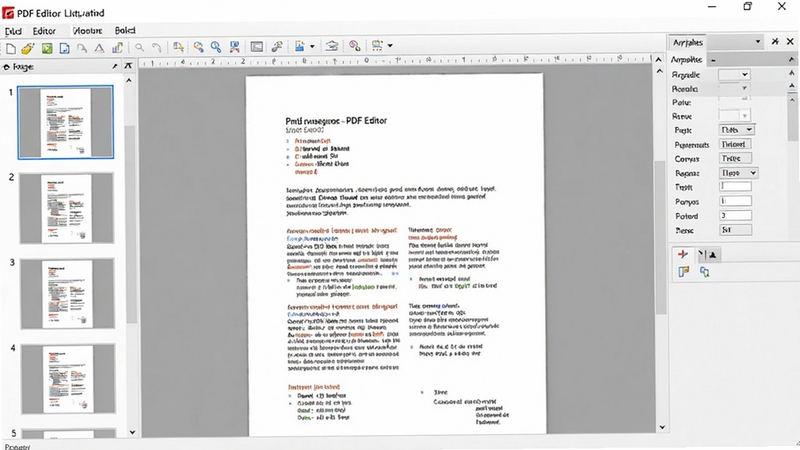
Task: Click the blue and red fit-page icon
Action: click(x=234, y=47)
